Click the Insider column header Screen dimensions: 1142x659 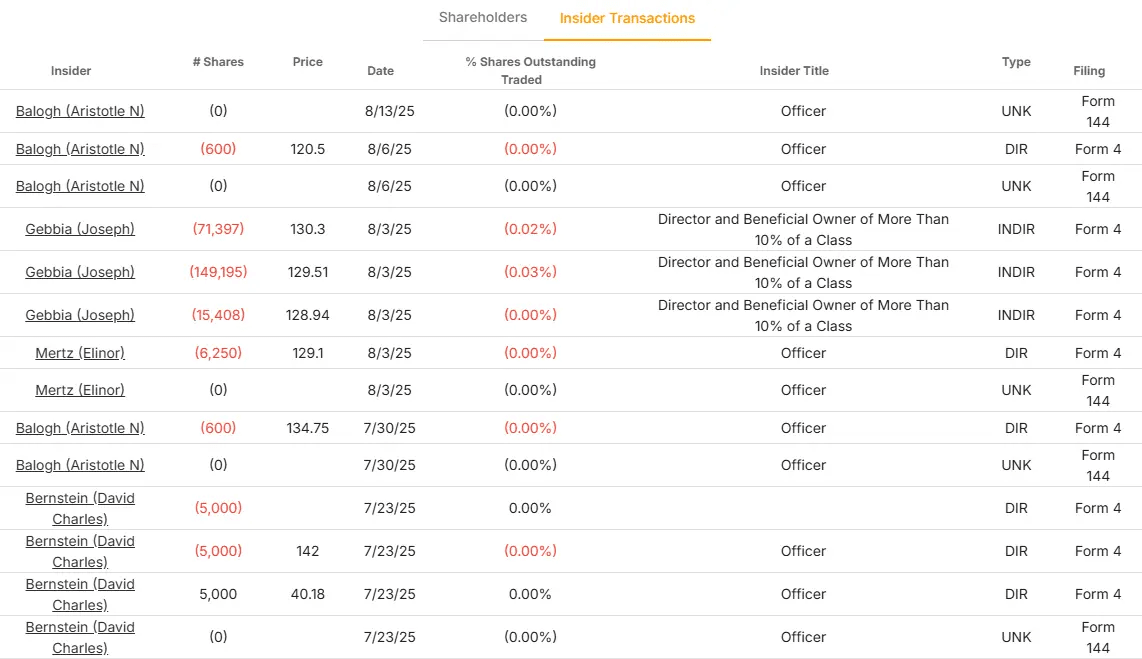point(71,71)
